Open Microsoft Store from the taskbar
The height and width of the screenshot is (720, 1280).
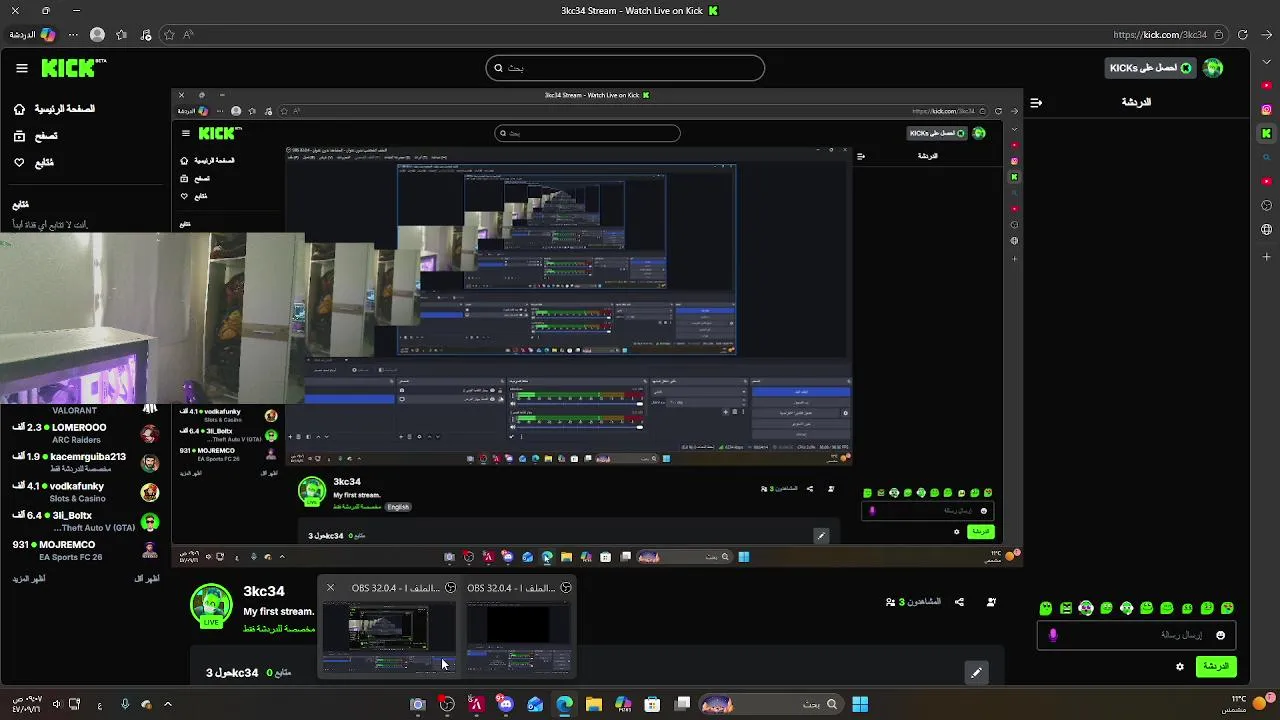point(653,704)
